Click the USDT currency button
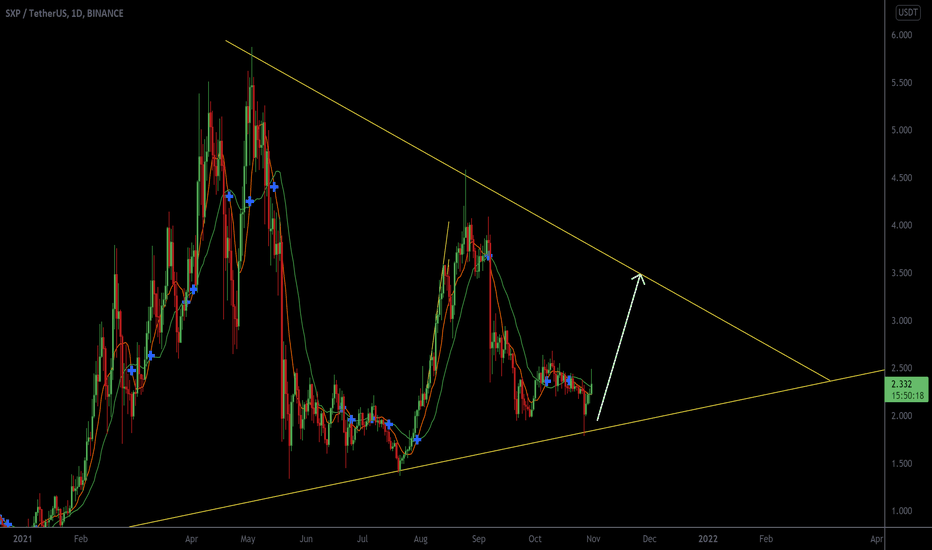Viewport: 932px width, 550px height. (x=908, y=12)
